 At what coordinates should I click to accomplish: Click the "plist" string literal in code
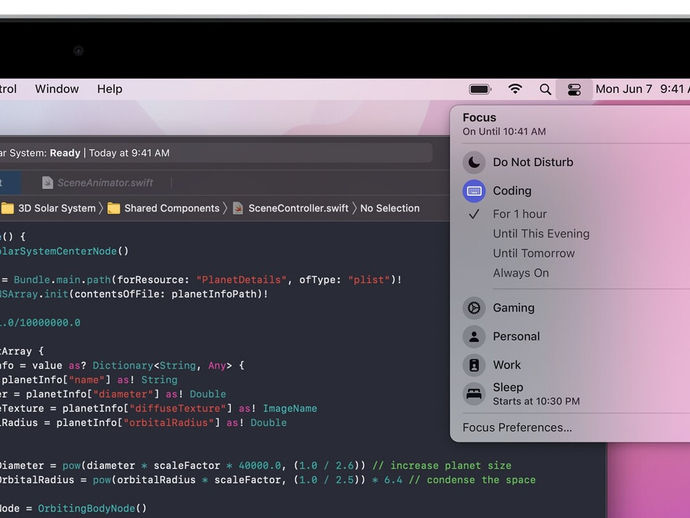(369, 280)
